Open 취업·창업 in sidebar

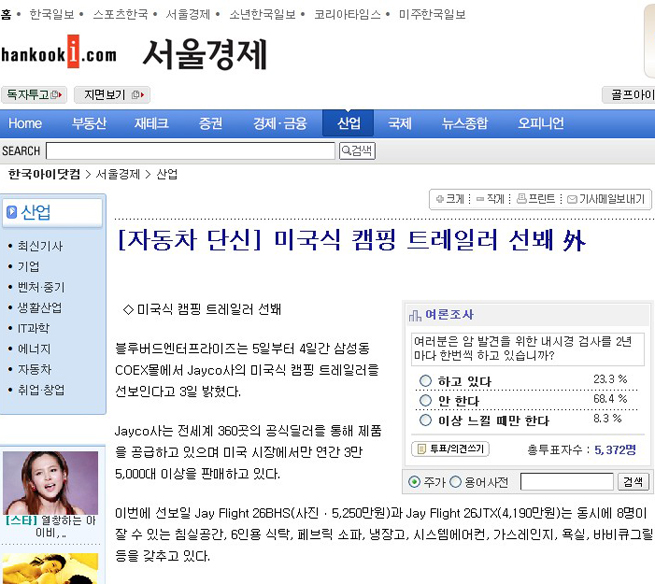click(x=41, y=390)
